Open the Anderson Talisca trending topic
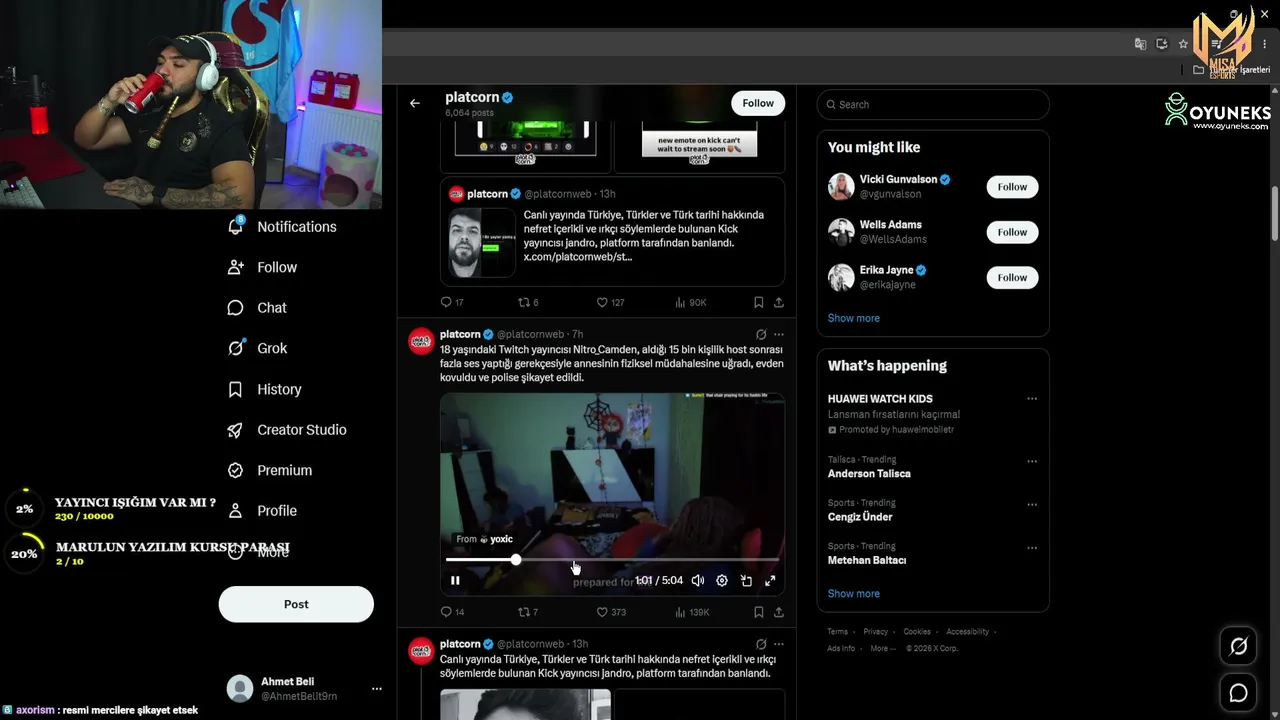This screenshot has height=720, width=1280. 869,474
